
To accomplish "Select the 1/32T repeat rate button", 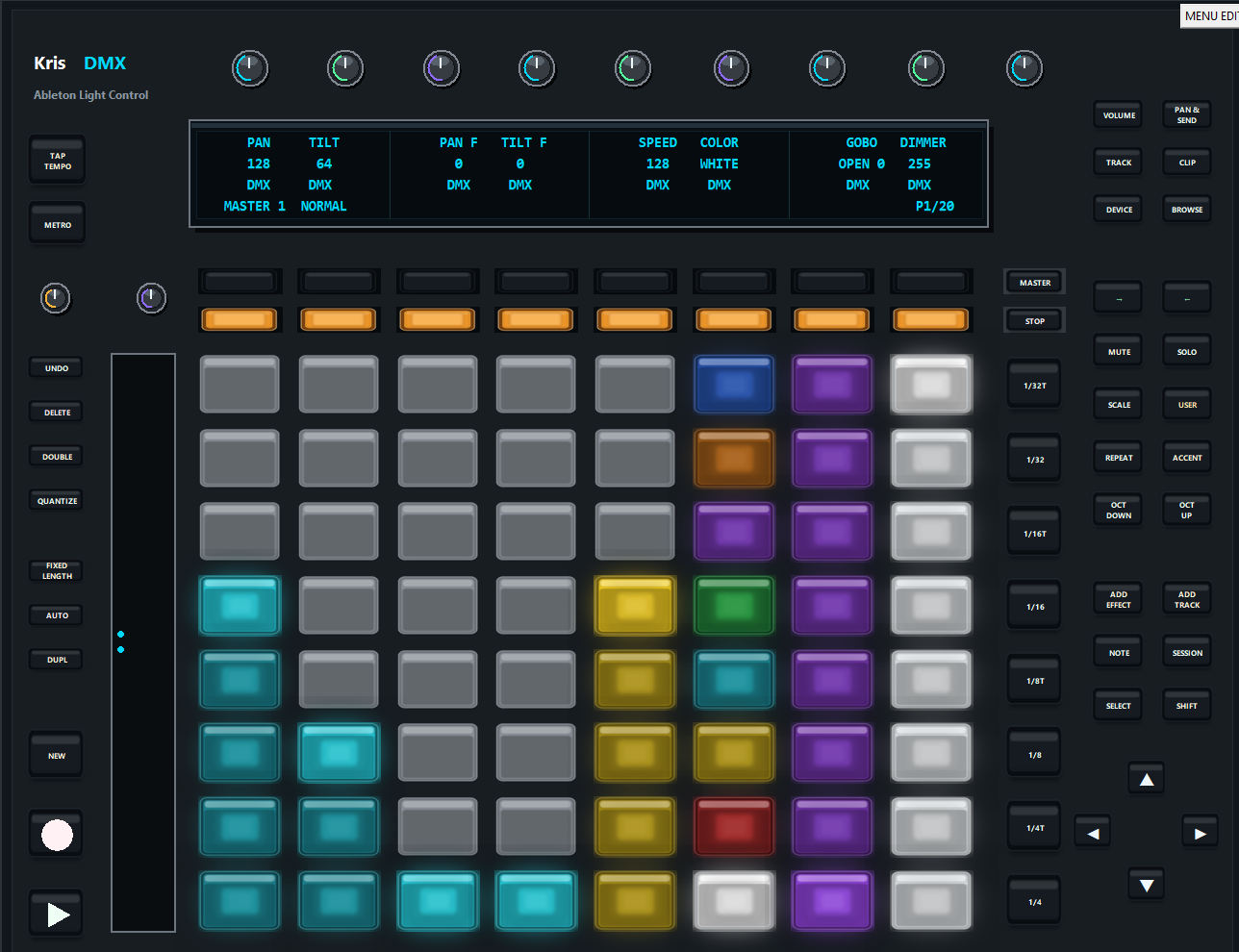I will (x=1034, y=386).
